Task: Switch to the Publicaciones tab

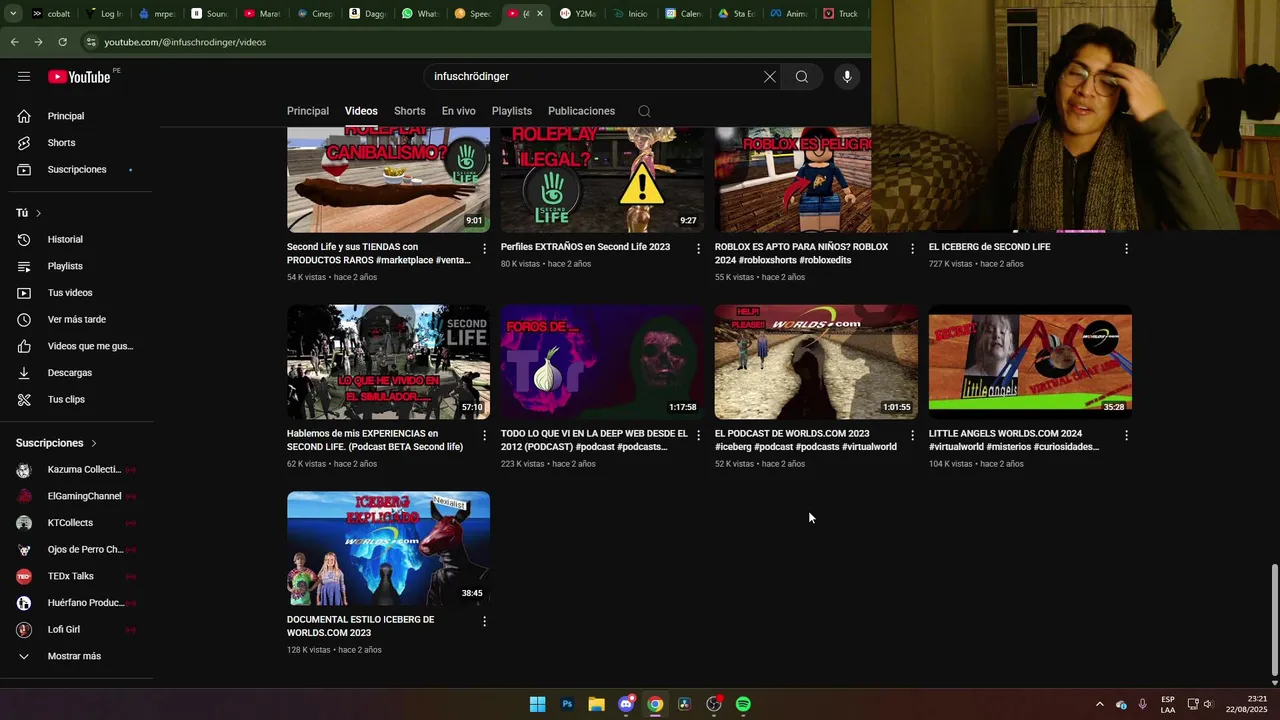Action: 581,111
